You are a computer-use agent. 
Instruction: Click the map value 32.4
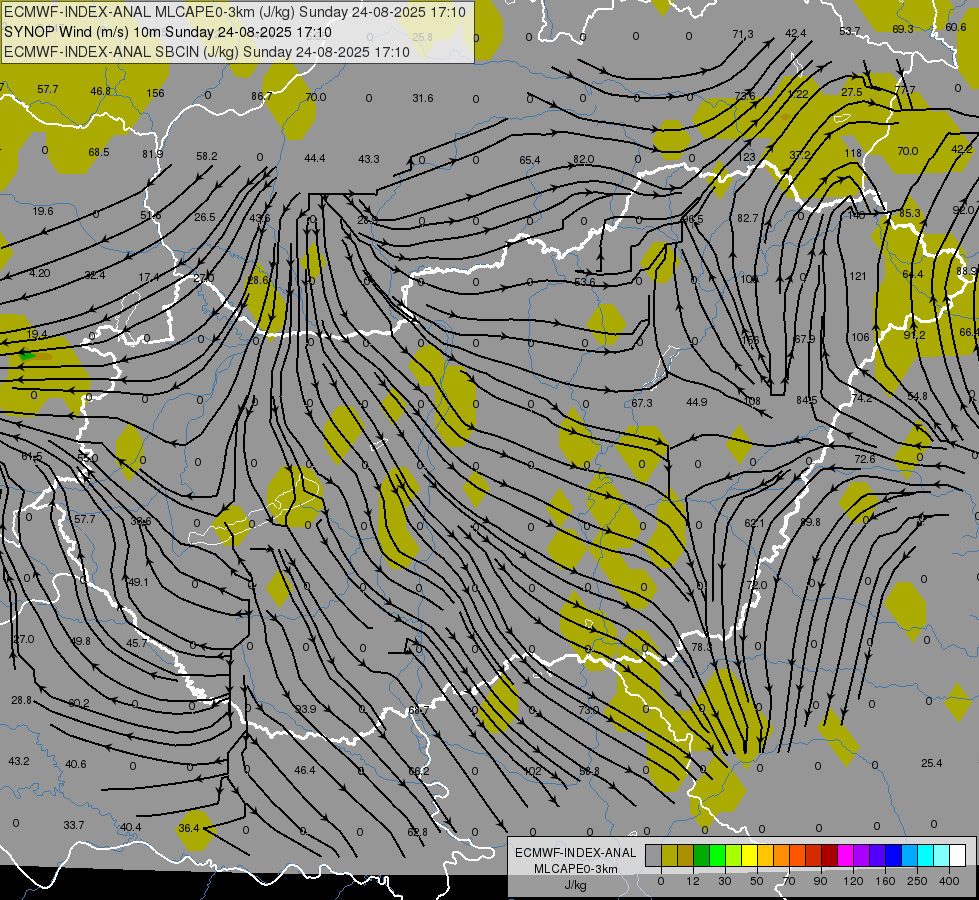95,275
